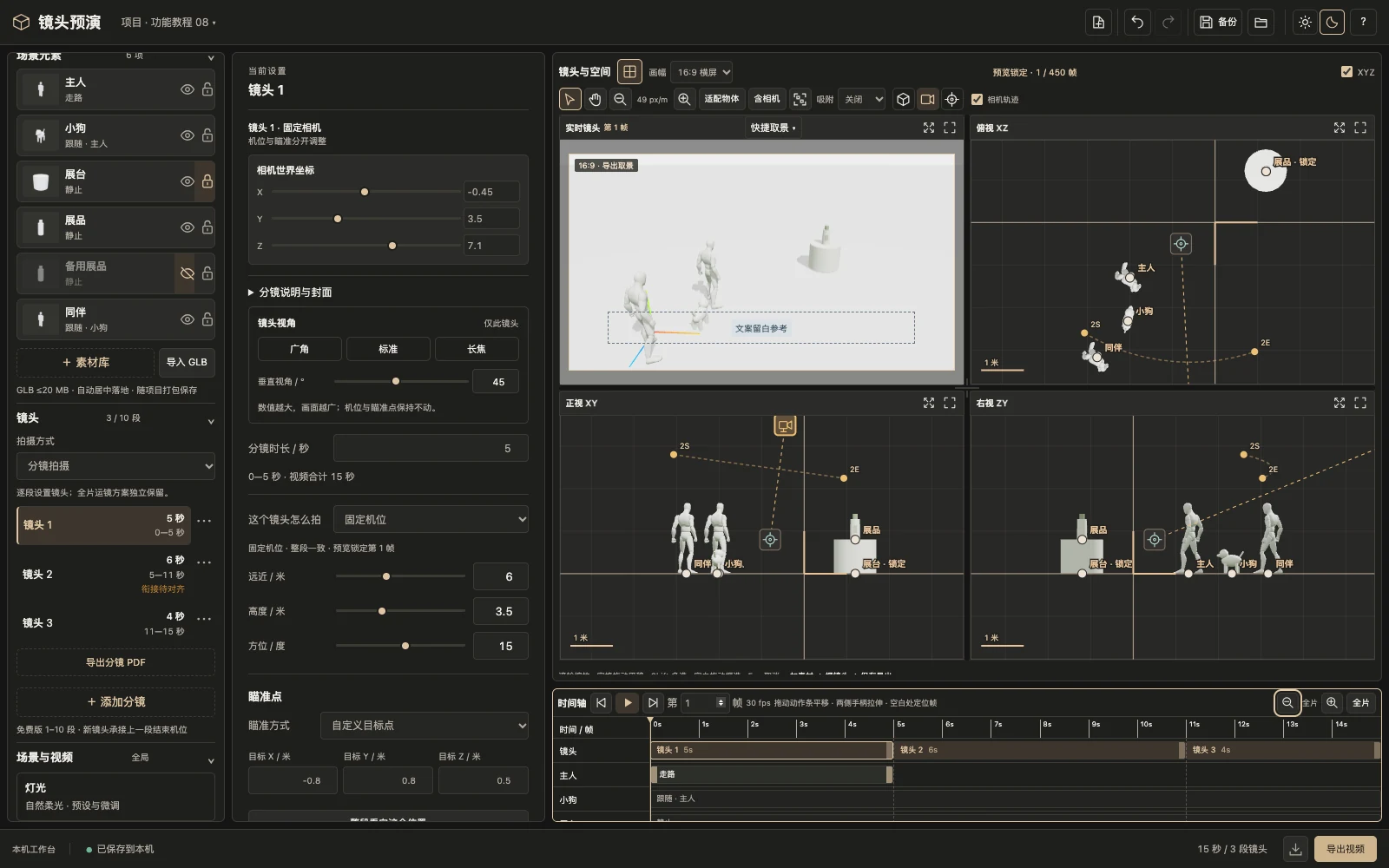Expand the 分镜说明与封面 section
1389x868 pixels.
tap(290, 293)
